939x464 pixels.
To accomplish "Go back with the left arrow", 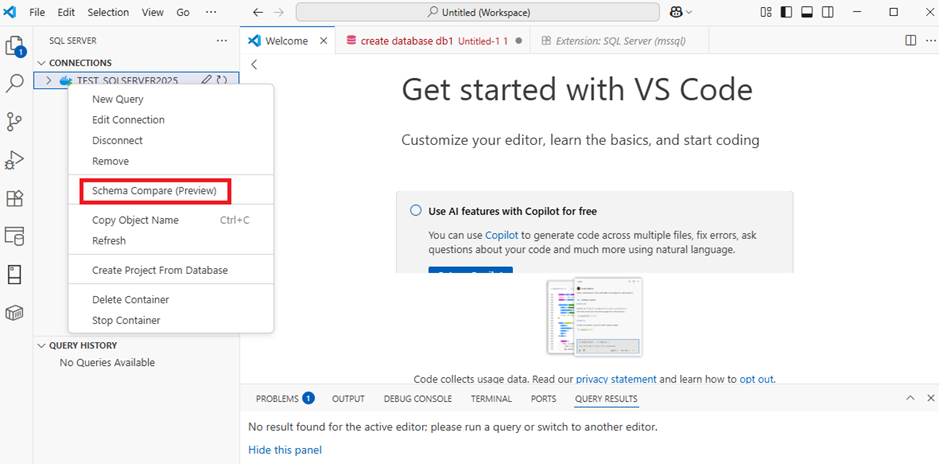I will [x=258, y=12].
